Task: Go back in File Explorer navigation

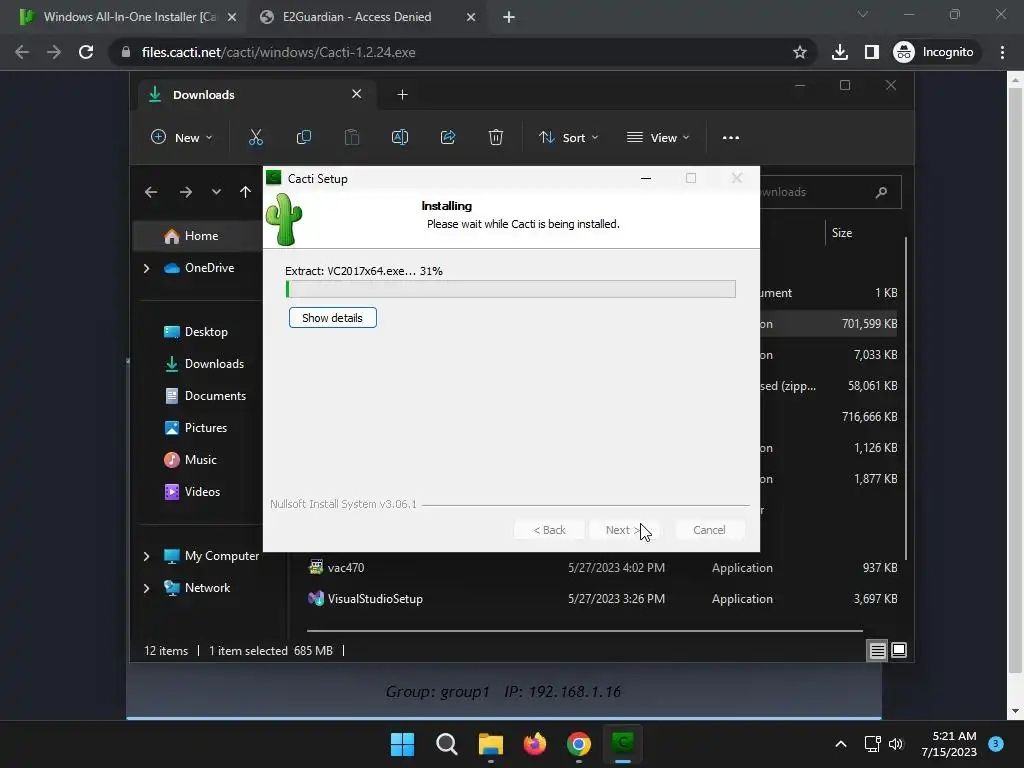Action: [x=151, y=192]
